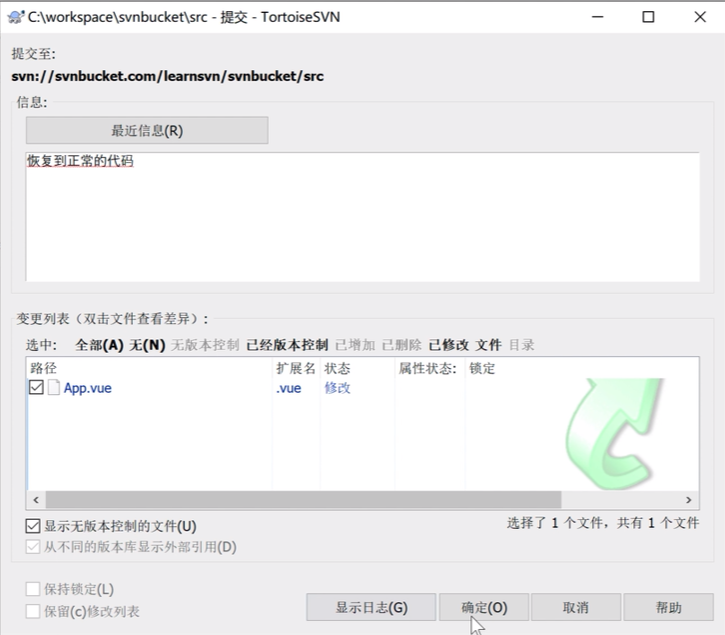The height and width of the screenshot is (635, 725).
Task: Open the 最近信息(R) recent messages button
Action: (147, 130)
